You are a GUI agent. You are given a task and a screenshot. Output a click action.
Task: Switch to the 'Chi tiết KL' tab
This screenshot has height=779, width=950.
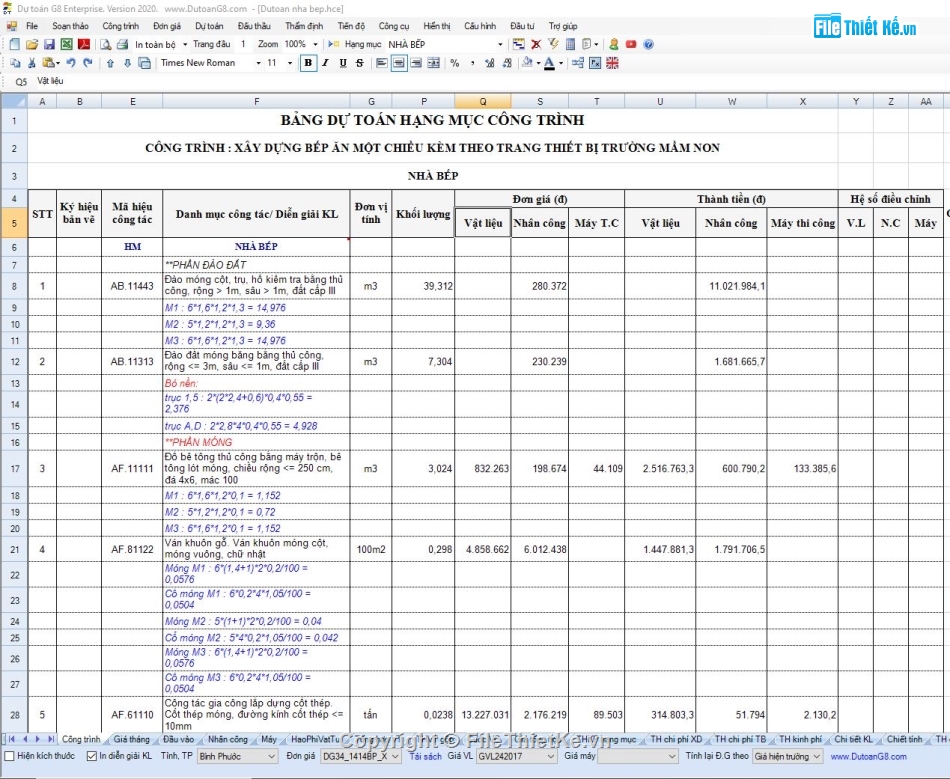[854, 739]
